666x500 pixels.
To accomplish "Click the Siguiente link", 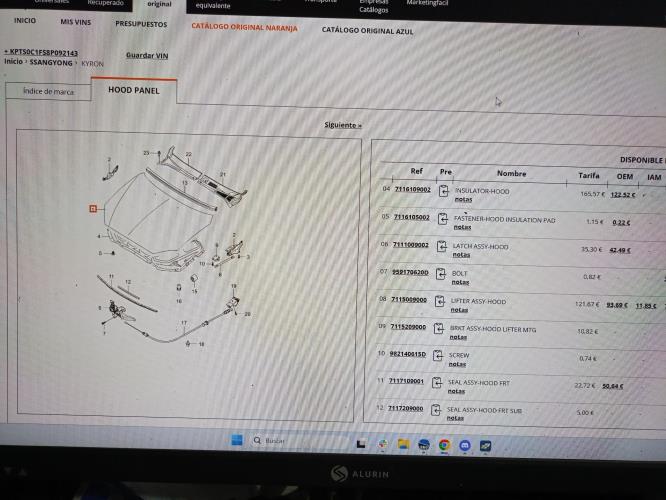I will point(343,125).
